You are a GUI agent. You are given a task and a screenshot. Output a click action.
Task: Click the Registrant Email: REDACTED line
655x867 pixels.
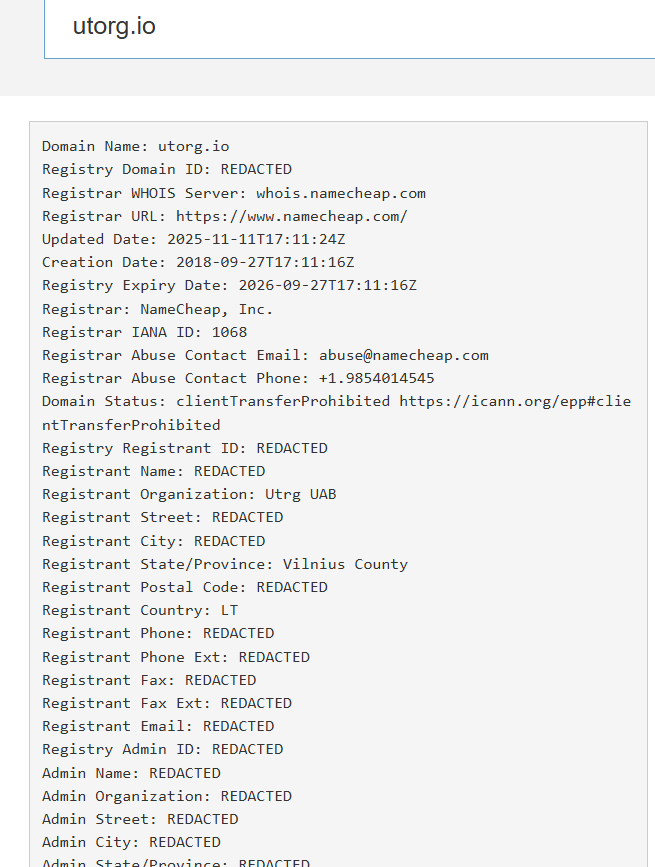pos(157,726)
